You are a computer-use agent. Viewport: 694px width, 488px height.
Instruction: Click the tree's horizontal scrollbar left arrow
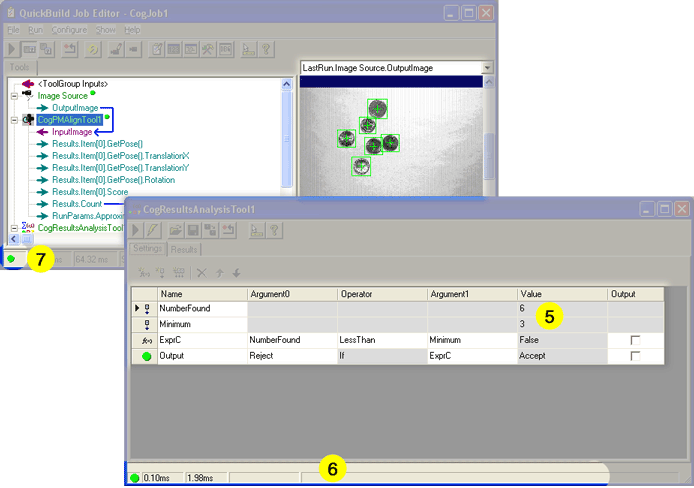point(13,239)
